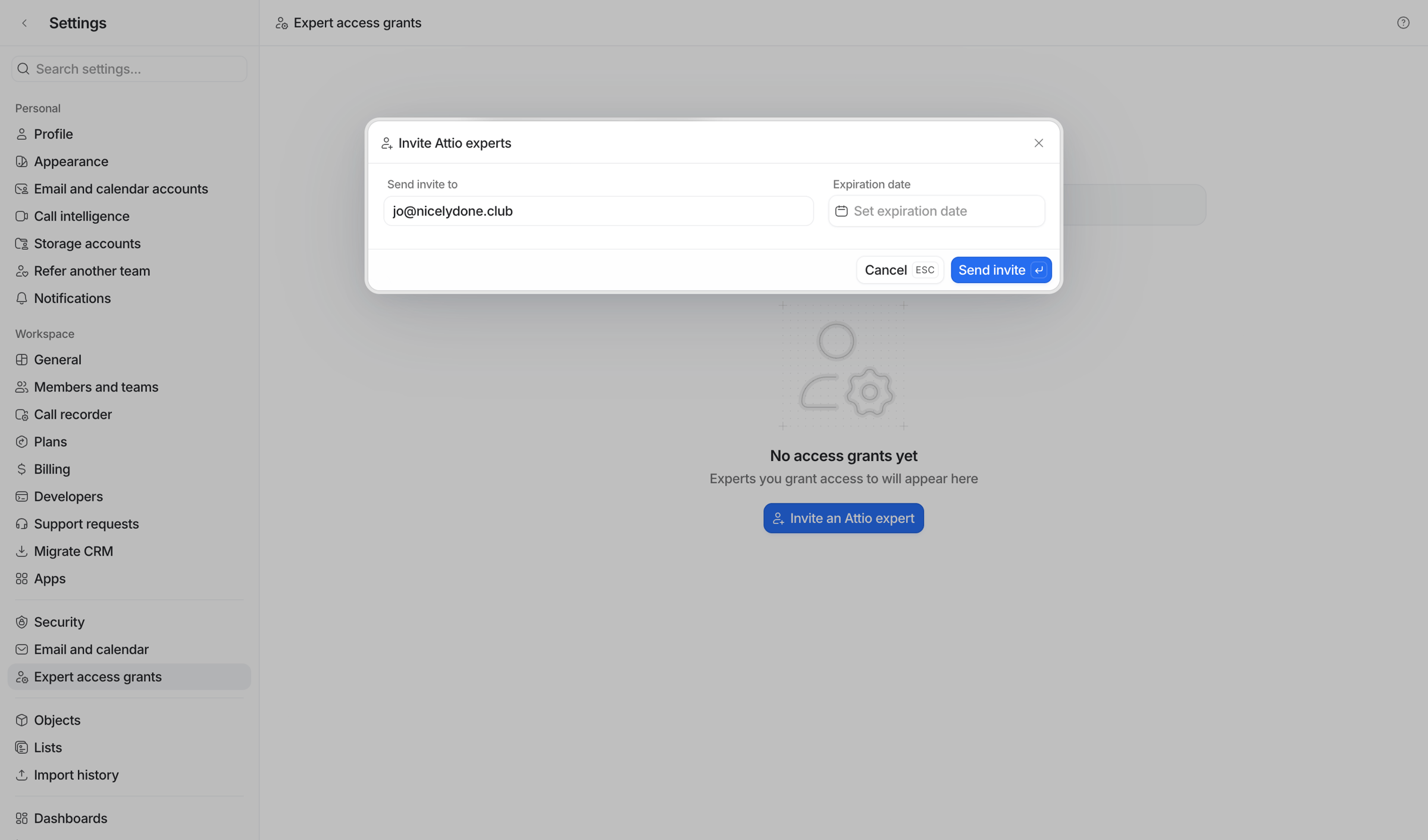The height and width of the screenshot is (840, 1428).
Task: Click the help question mark icon
Action: [1403, 23]
